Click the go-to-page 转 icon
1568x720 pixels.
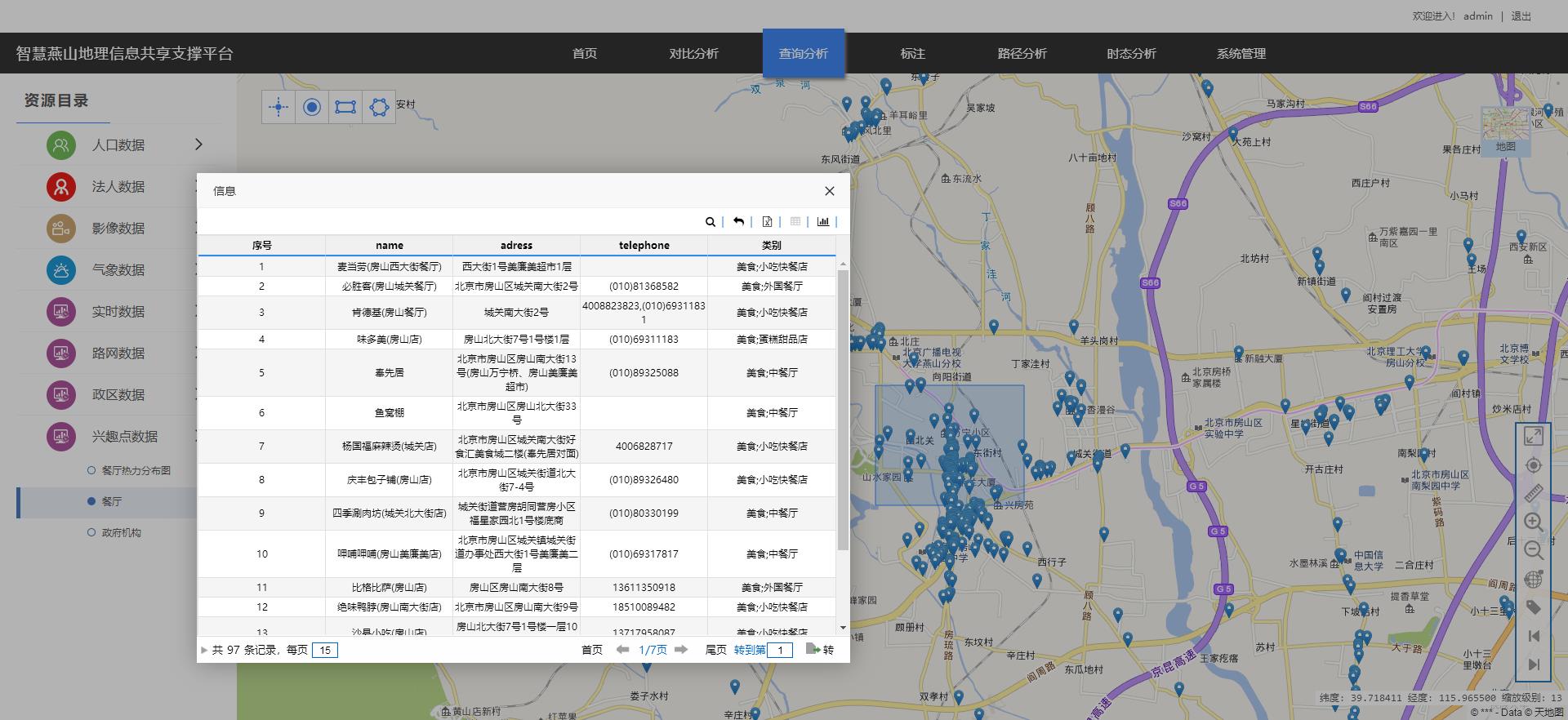(x=813, y=650)
